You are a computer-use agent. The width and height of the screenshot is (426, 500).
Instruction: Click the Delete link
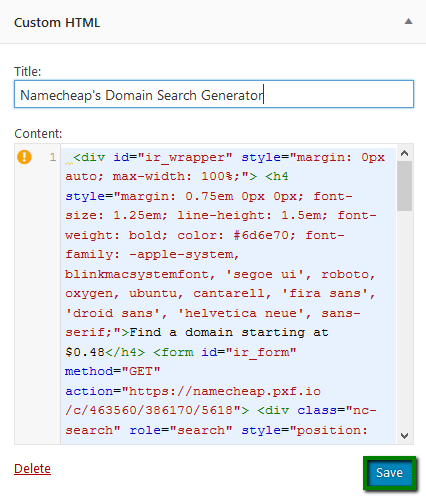[x=32, y=468]
